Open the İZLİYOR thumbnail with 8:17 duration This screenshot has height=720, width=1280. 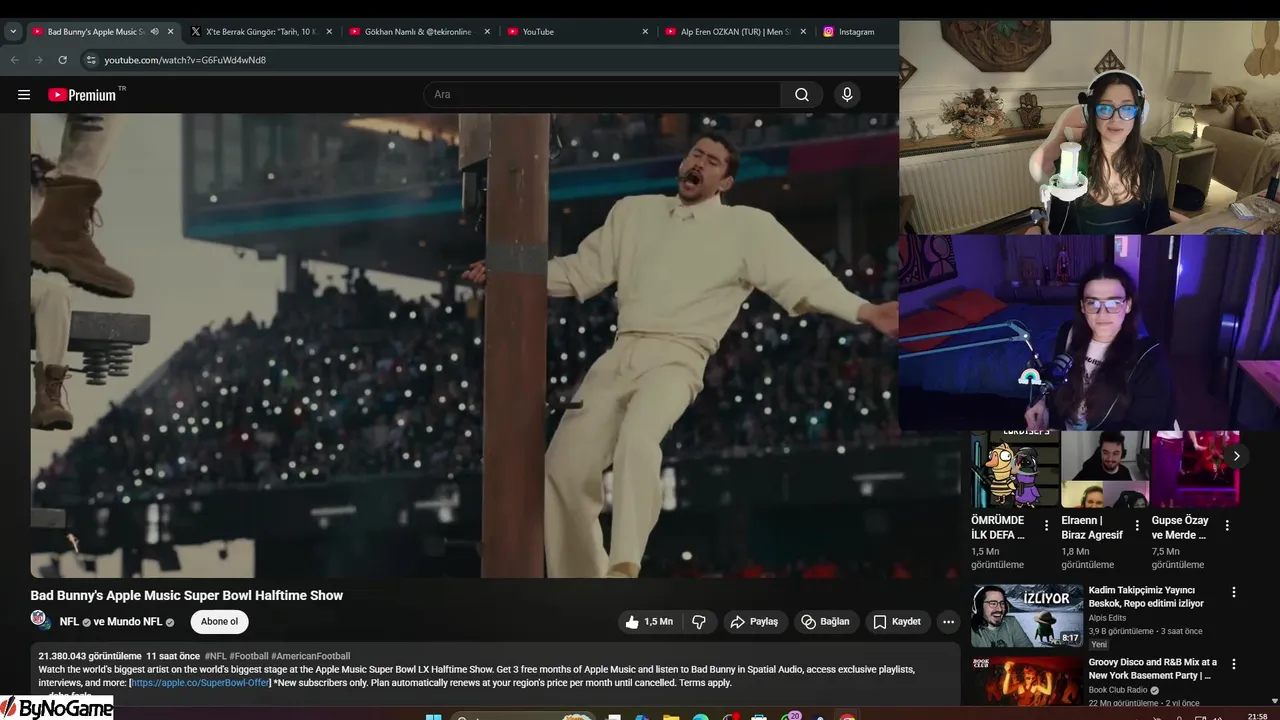coord(1027,616)
